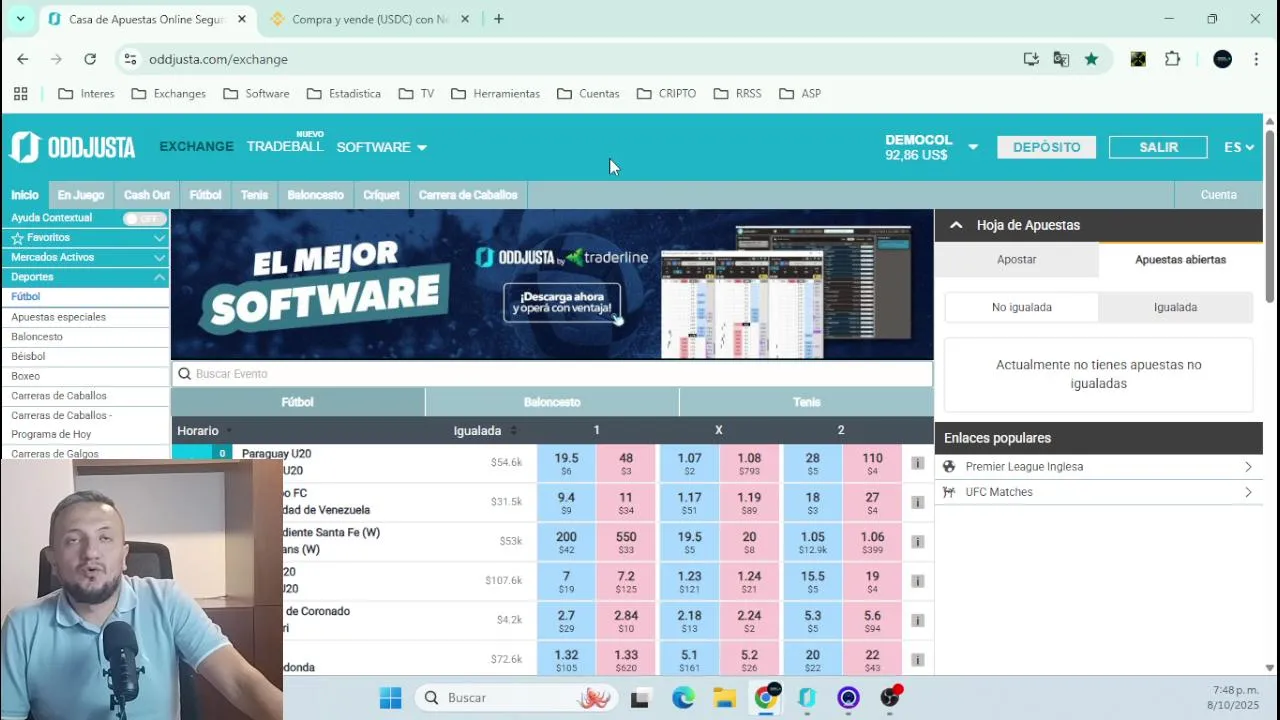The width and height of the screenshot is (1280, 720).
Task: Select the Tenis events tab
Action: (x=806, y=402)
